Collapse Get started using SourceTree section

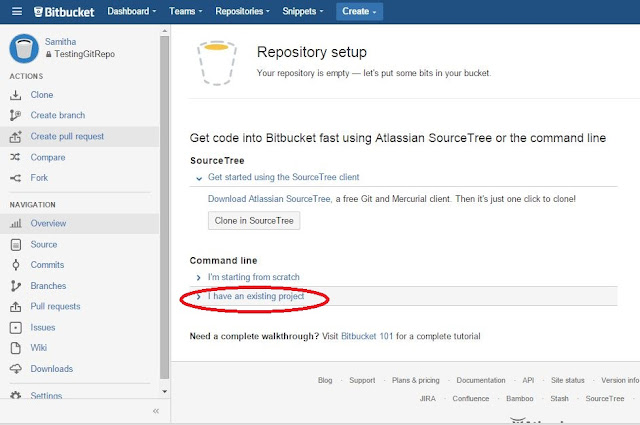click(x=199, y=178)
